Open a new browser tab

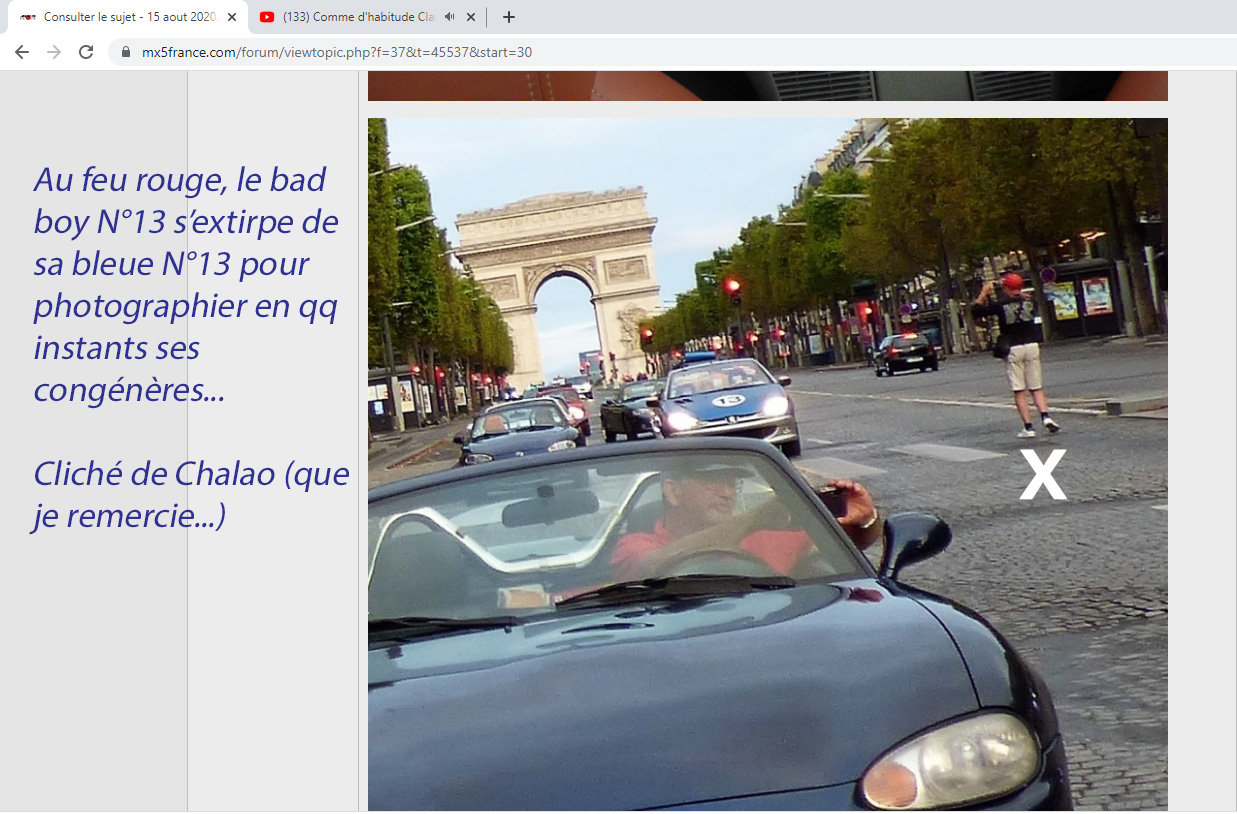(508, 17)
